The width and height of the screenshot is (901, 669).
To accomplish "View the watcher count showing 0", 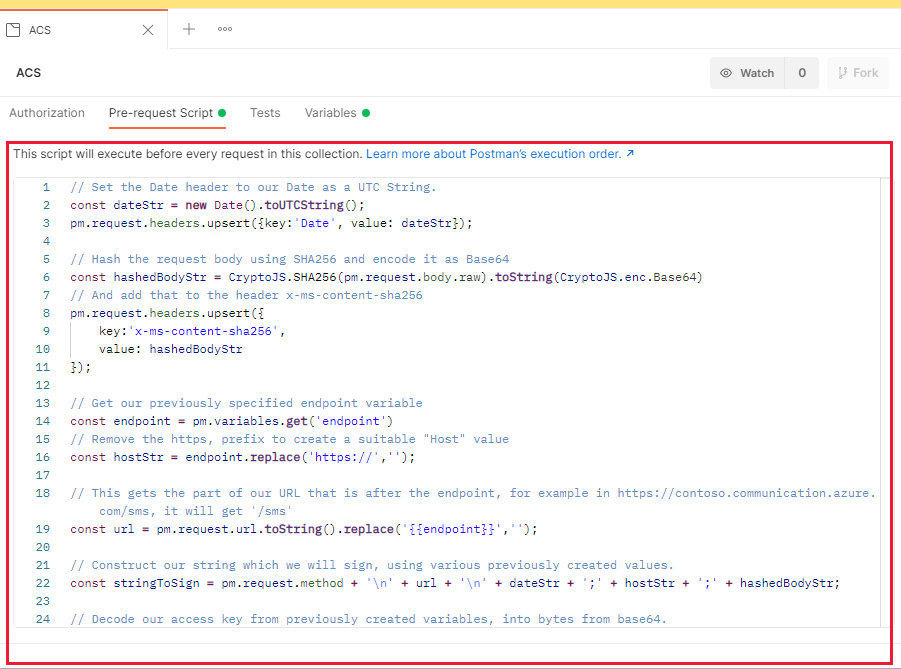I will pyautogui.click(x=804, y=73).
